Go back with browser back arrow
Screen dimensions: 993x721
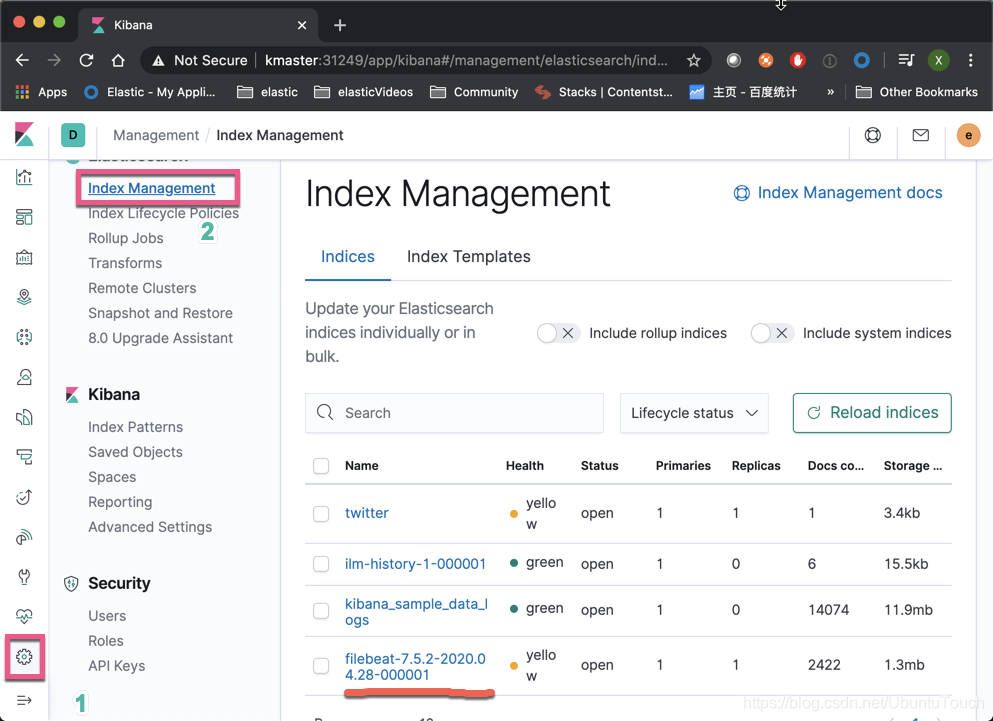pos(22,60)
